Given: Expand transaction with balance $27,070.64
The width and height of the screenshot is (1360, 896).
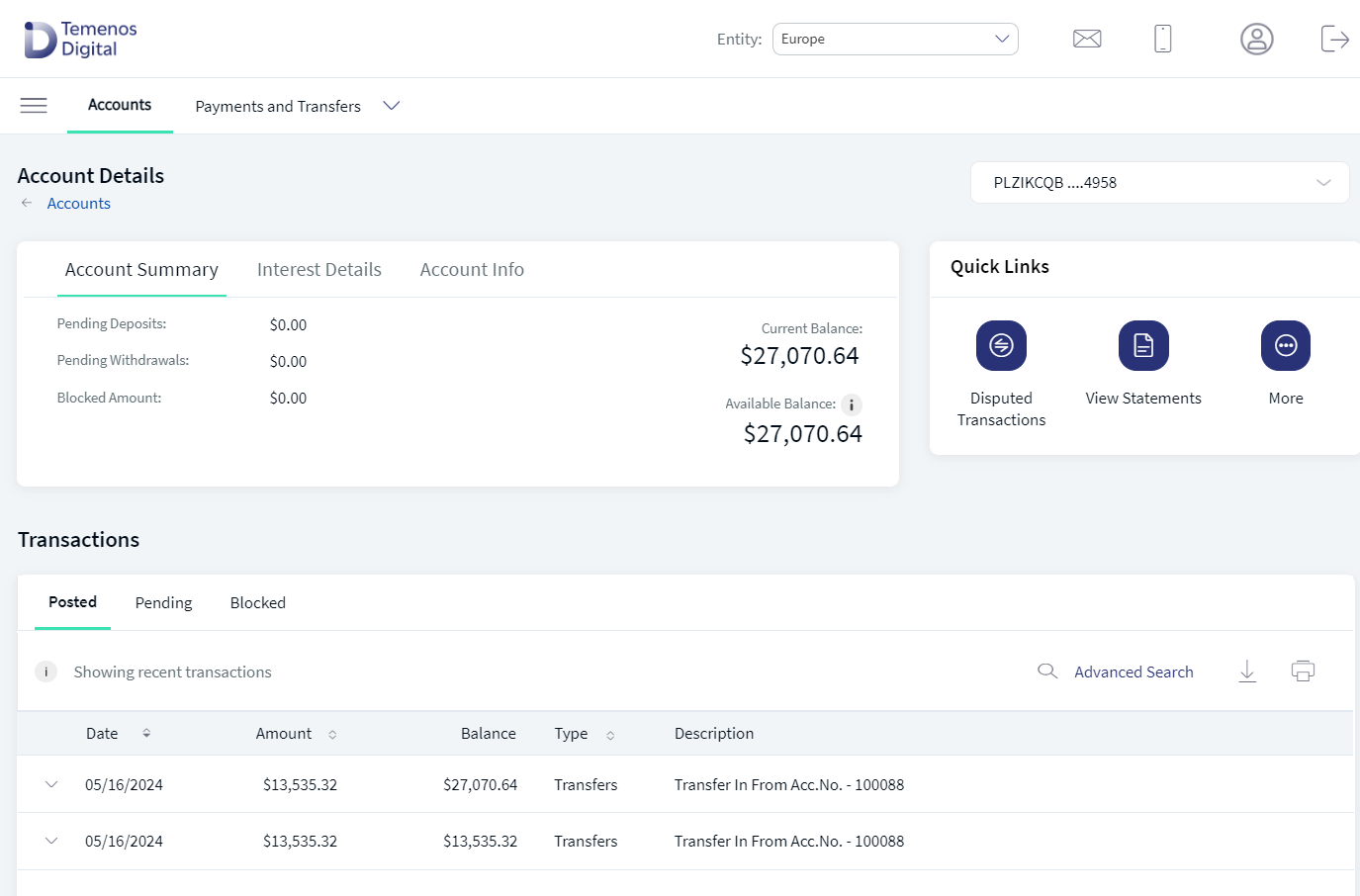Looking at the screenshot, I should (51, 784).
